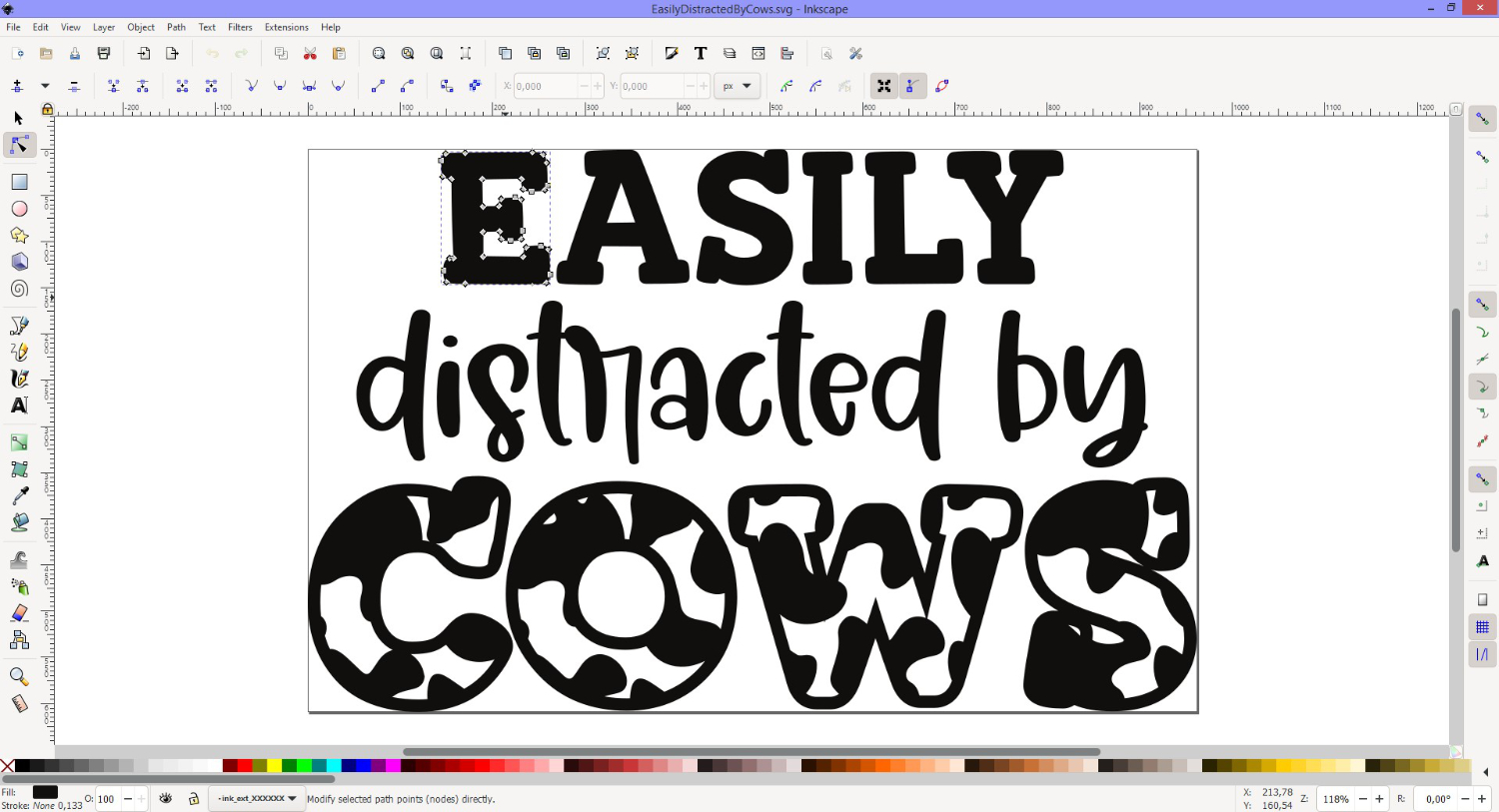1499x812 pixels.
Task: Select the Gradient tool
Action: pyautogui.click(x=19, y=442)
